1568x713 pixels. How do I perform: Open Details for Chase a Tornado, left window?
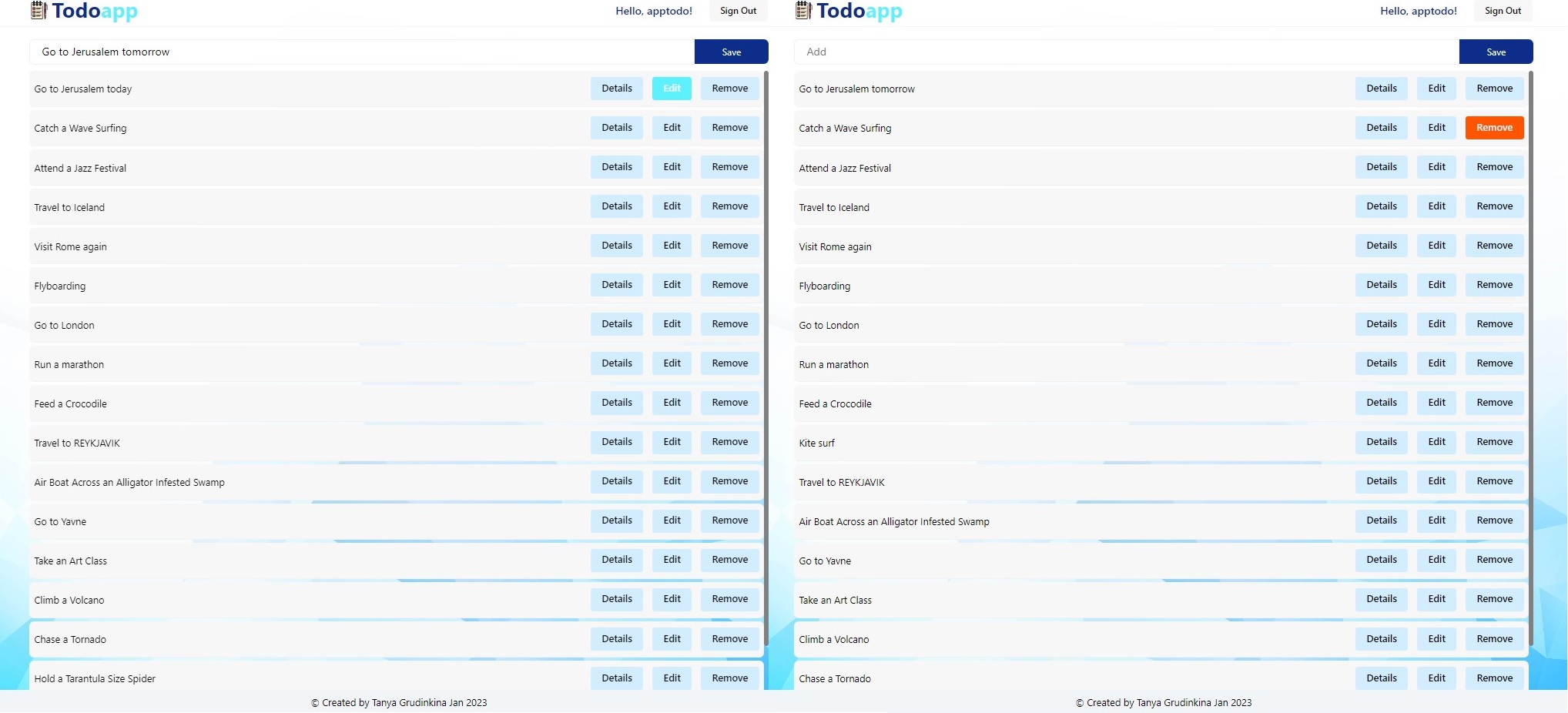coord(617,639)
